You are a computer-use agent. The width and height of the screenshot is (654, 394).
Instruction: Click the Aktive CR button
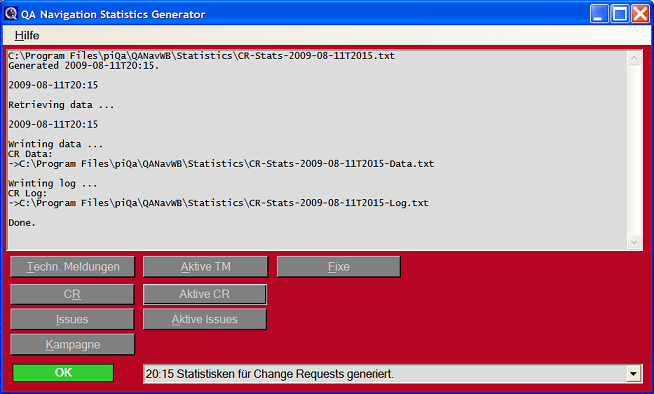pos(205,294)
